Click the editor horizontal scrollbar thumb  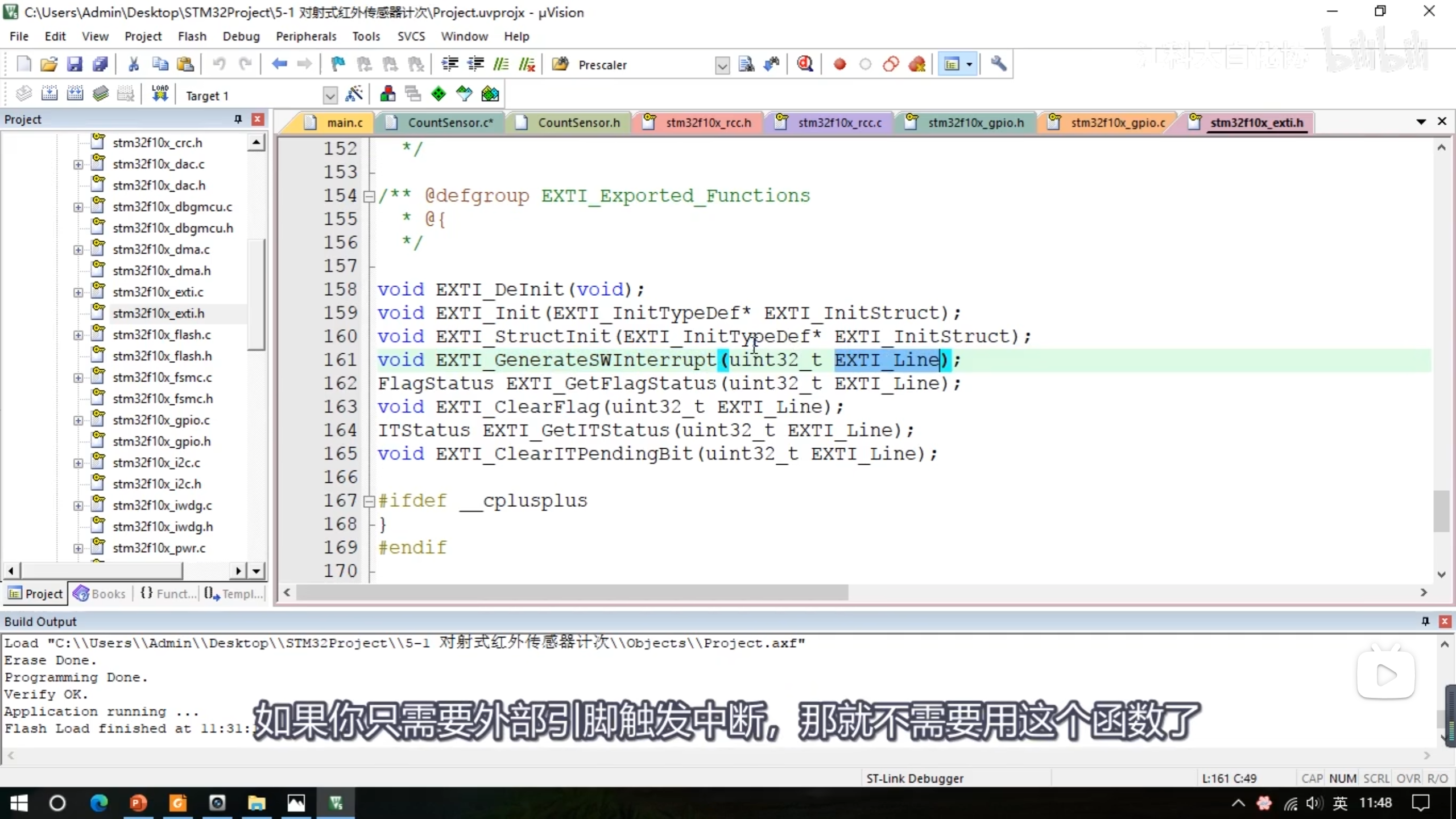point(572,593)
